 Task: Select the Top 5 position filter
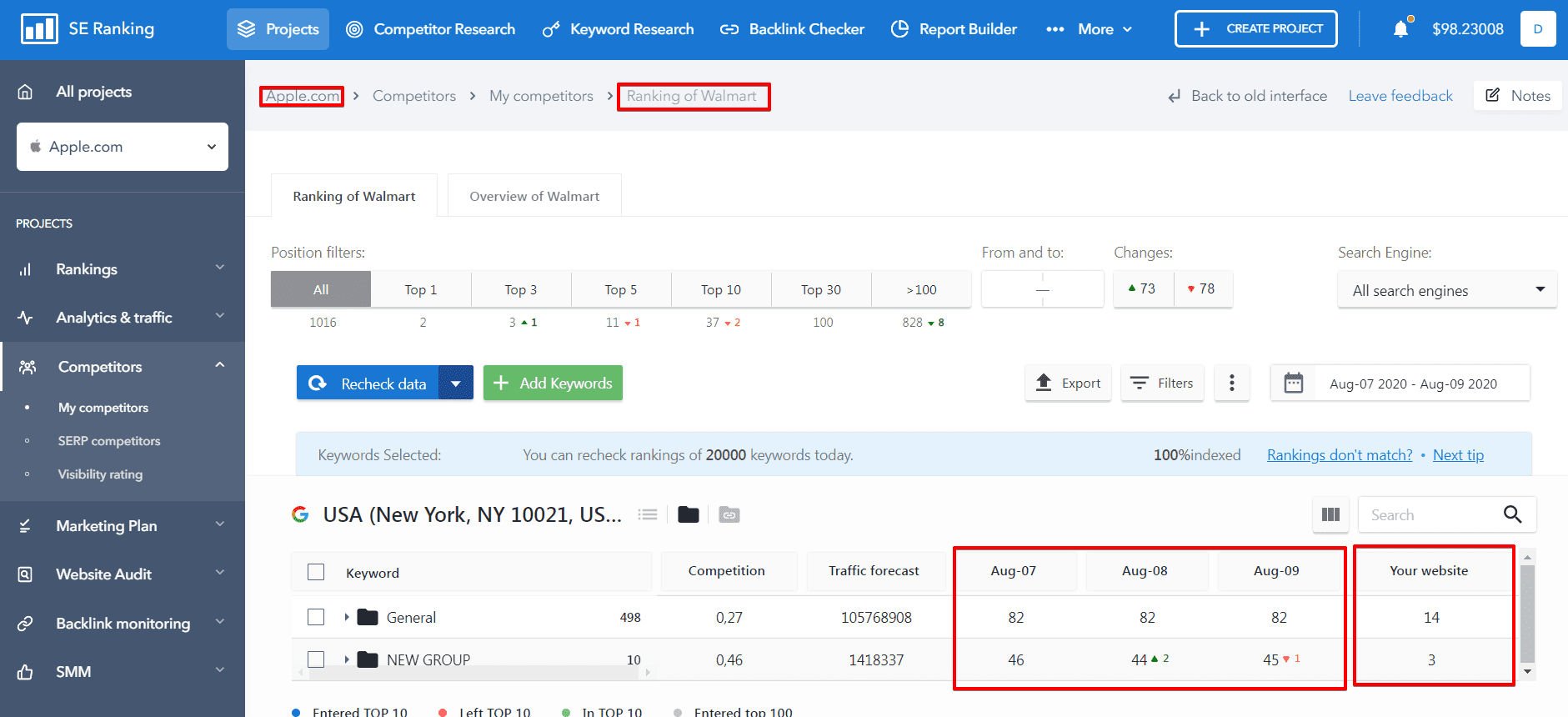tap(621, 289)
